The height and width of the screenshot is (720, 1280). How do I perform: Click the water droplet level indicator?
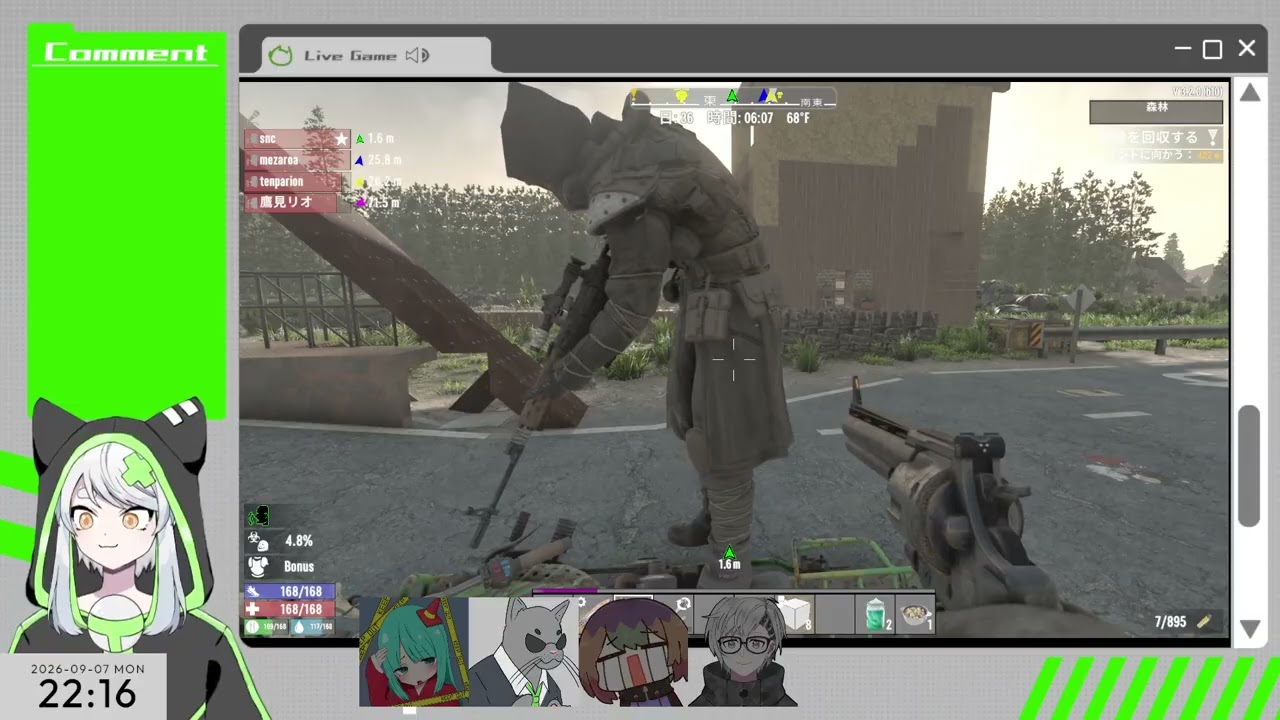click(312, 627)
